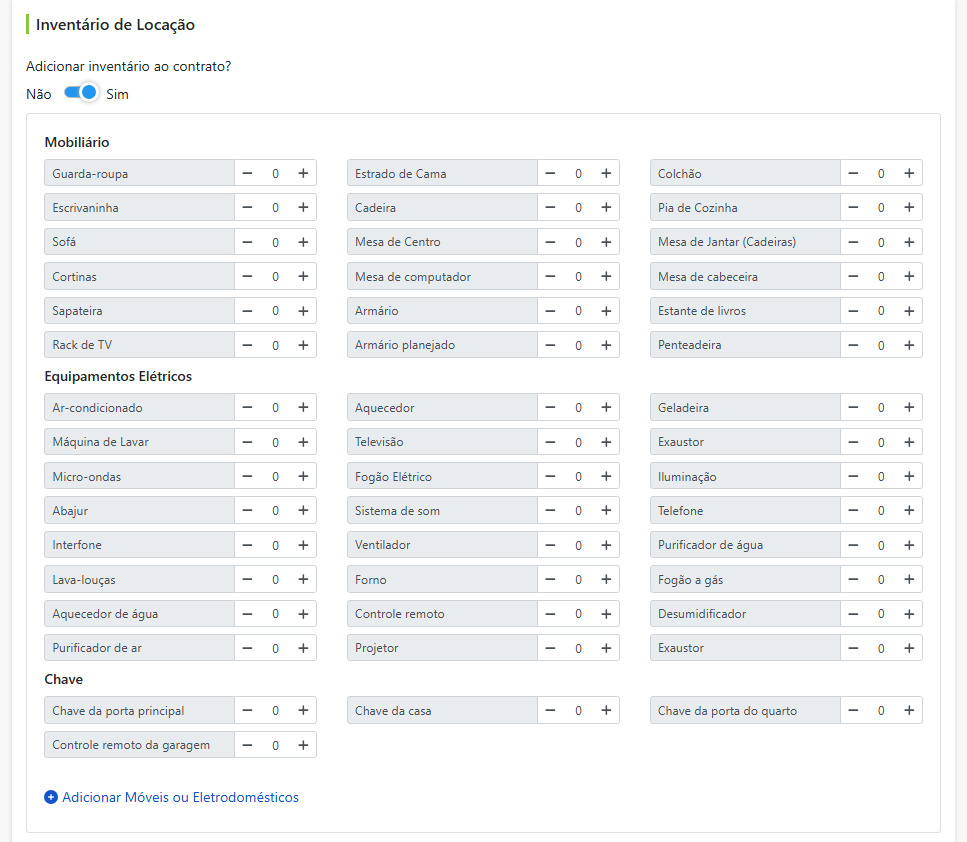Screen dimensions: 967x842
Task: Select the Sim option label
Action: pyautogui.click(x=117, y=94)
